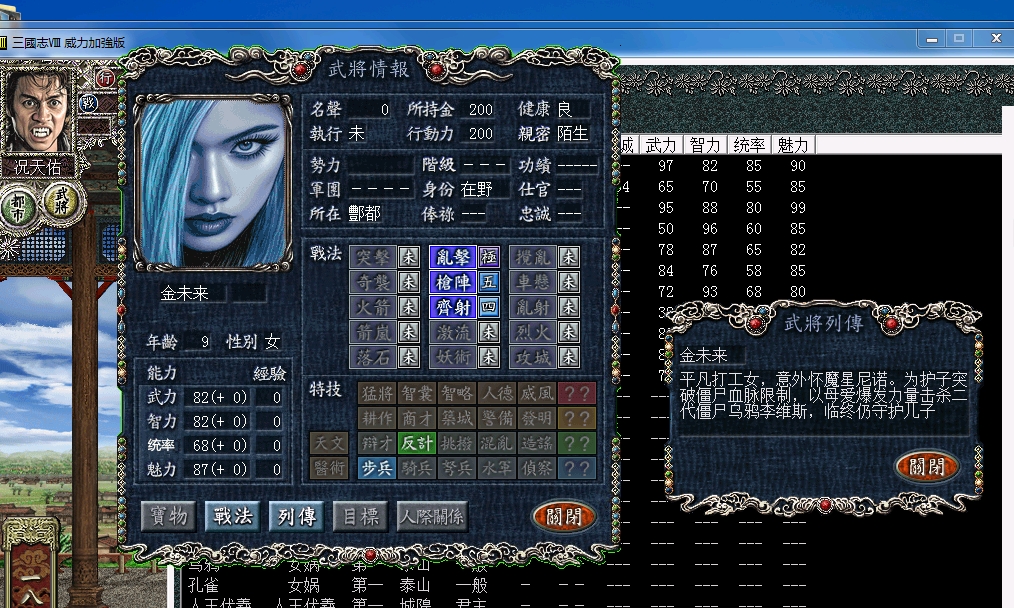Click the 火箭 tactic tile
Image resolution: width=1014 pixels, height=608 pixels.
pos(373,307)
